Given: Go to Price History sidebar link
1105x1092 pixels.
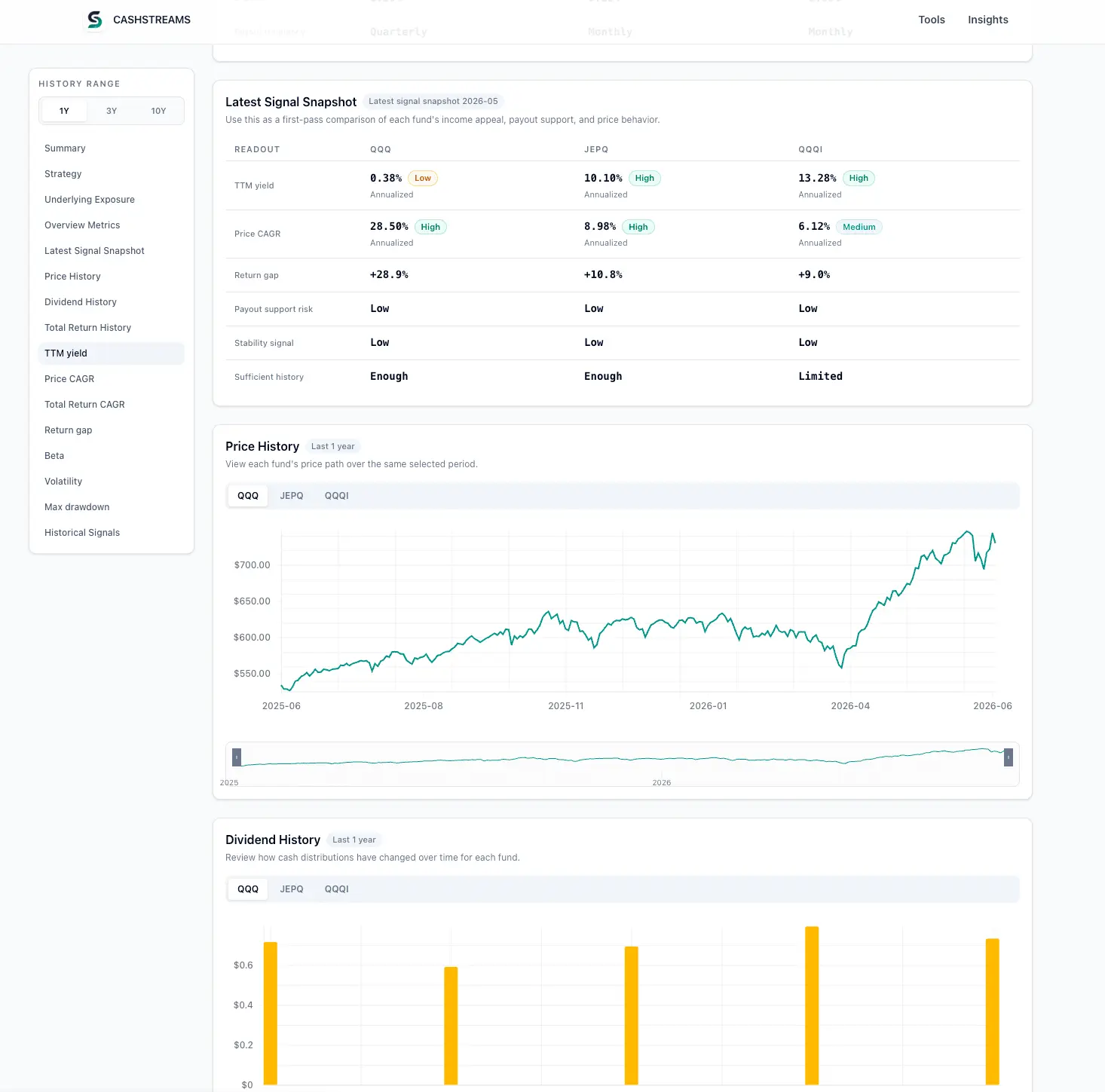Looking at the screenshot, I should (111, 277).
